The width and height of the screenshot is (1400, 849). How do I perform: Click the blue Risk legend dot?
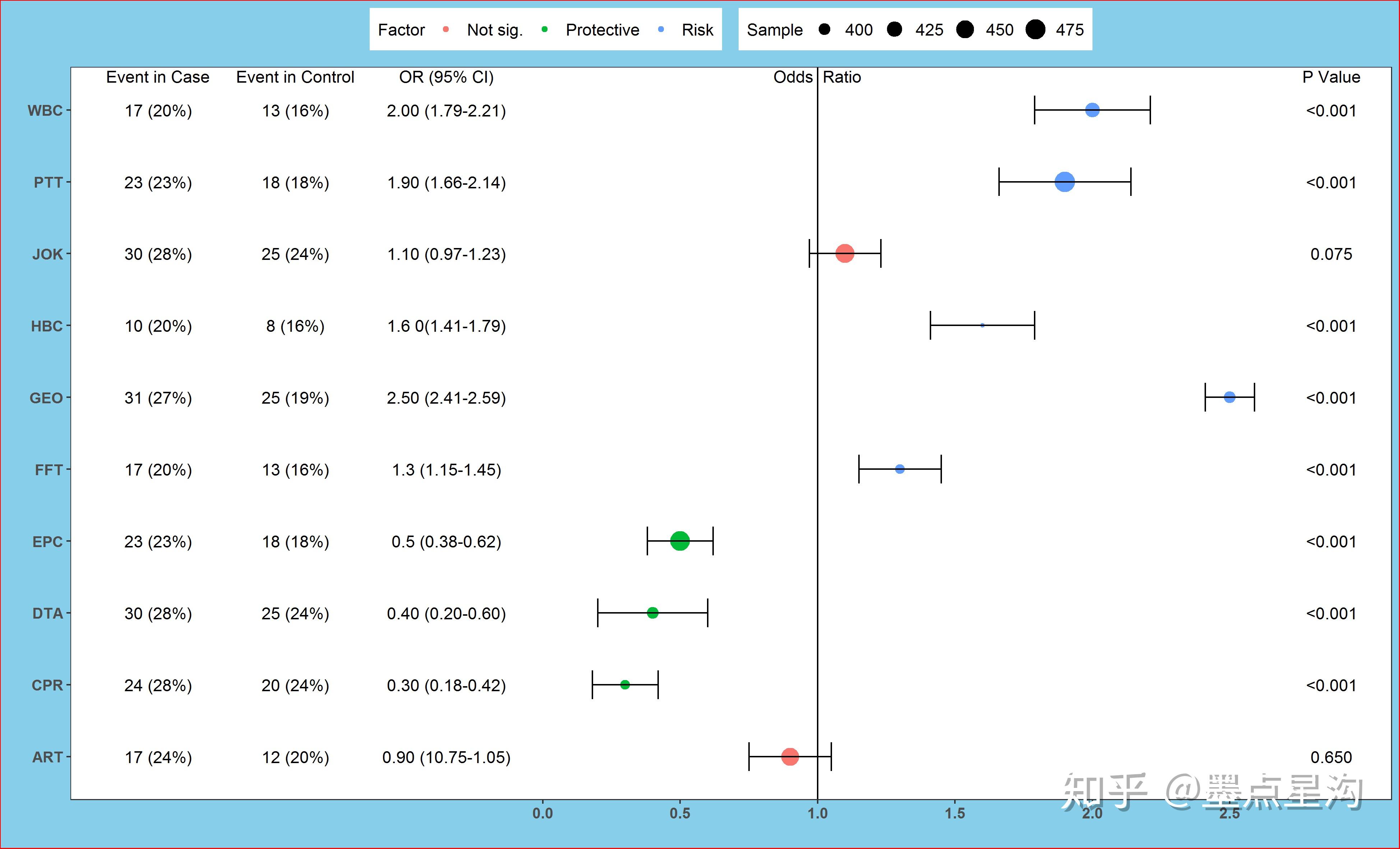(x=661, y=29)
